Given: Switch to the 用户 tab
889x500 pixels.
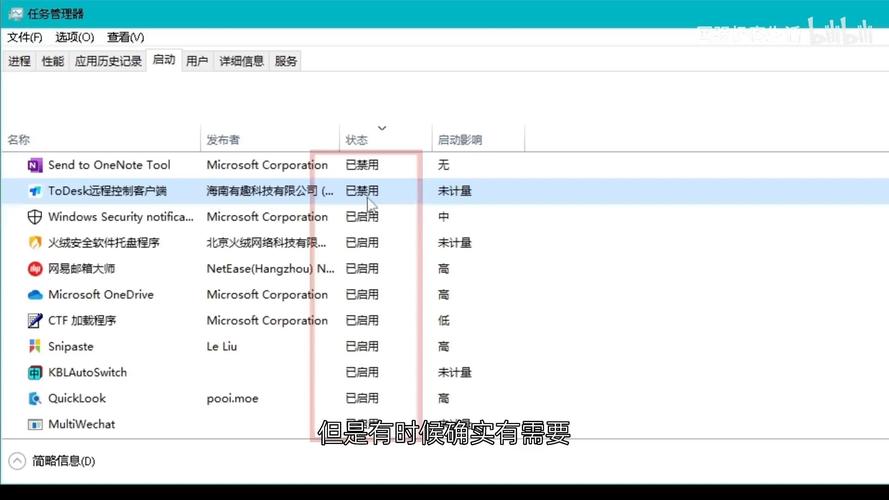Looking at the screenshot, I should [197, 61].
